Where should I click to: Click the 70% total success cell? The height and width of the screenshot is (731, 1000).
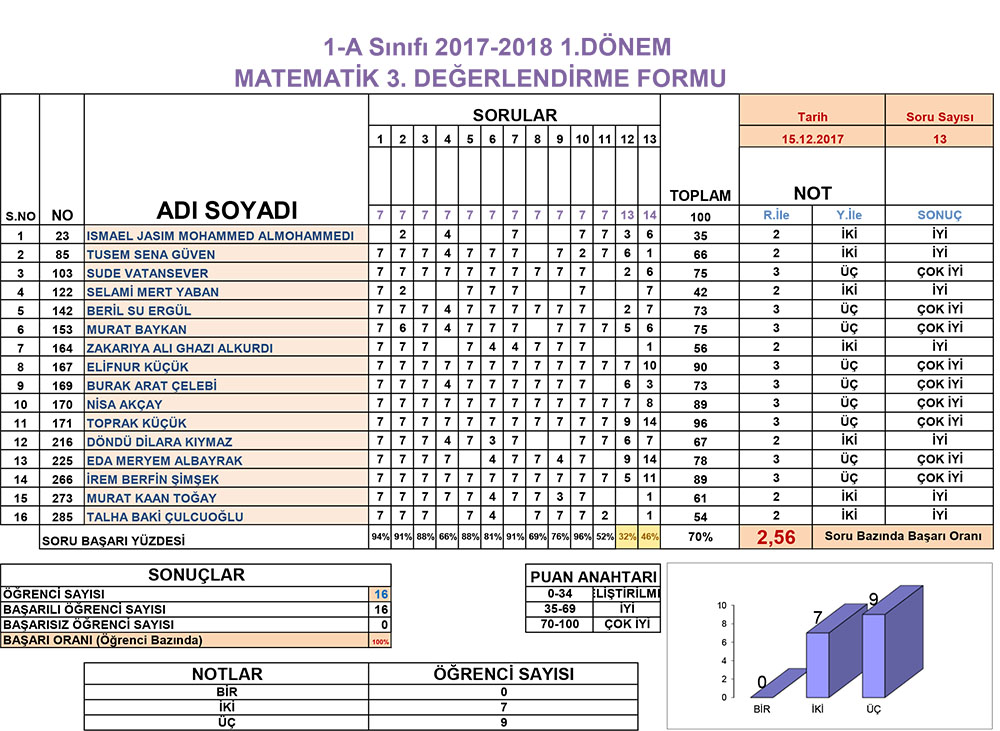coord(700,537)
